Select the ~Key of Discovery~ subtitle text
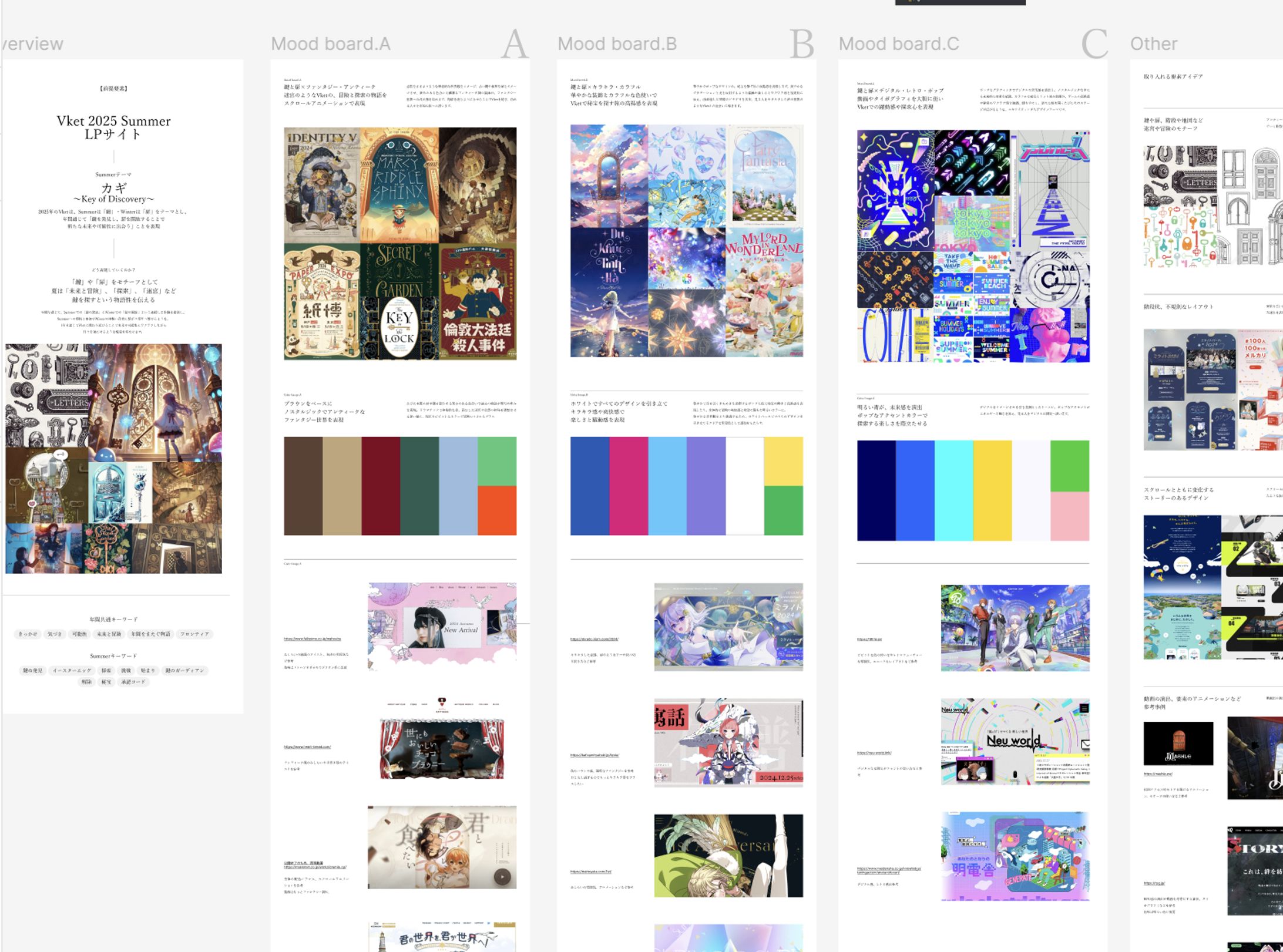Viewport: 1283px width, 952px height. (113, 199)
